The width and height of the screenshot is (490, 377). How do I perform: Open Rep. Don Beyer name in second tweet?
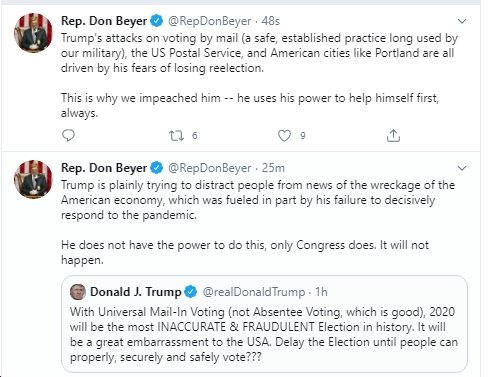pos(104,168)
